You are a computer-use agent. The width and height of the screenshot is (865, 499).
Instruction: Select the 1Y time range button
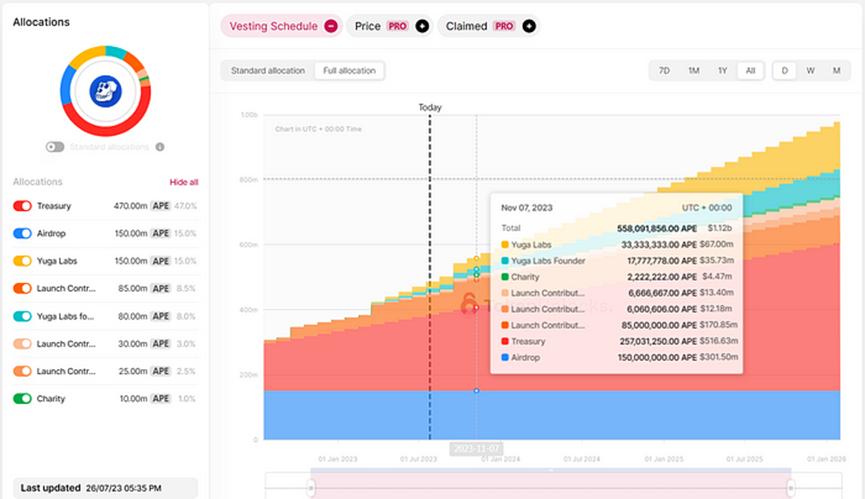click(722, 71)
